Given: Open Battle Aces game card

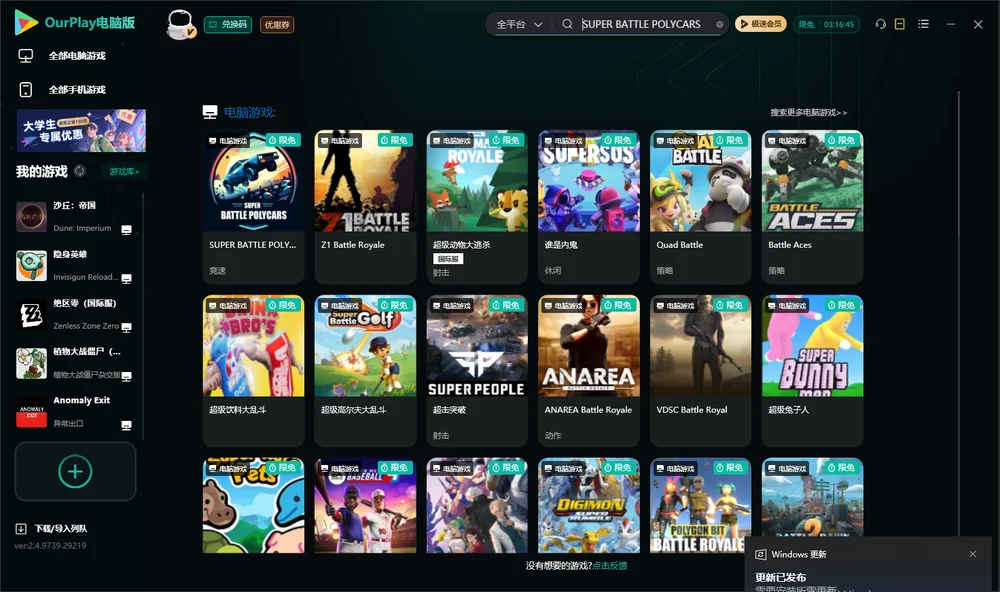Looking at the screenshot, I should click(x=812, y=207).
